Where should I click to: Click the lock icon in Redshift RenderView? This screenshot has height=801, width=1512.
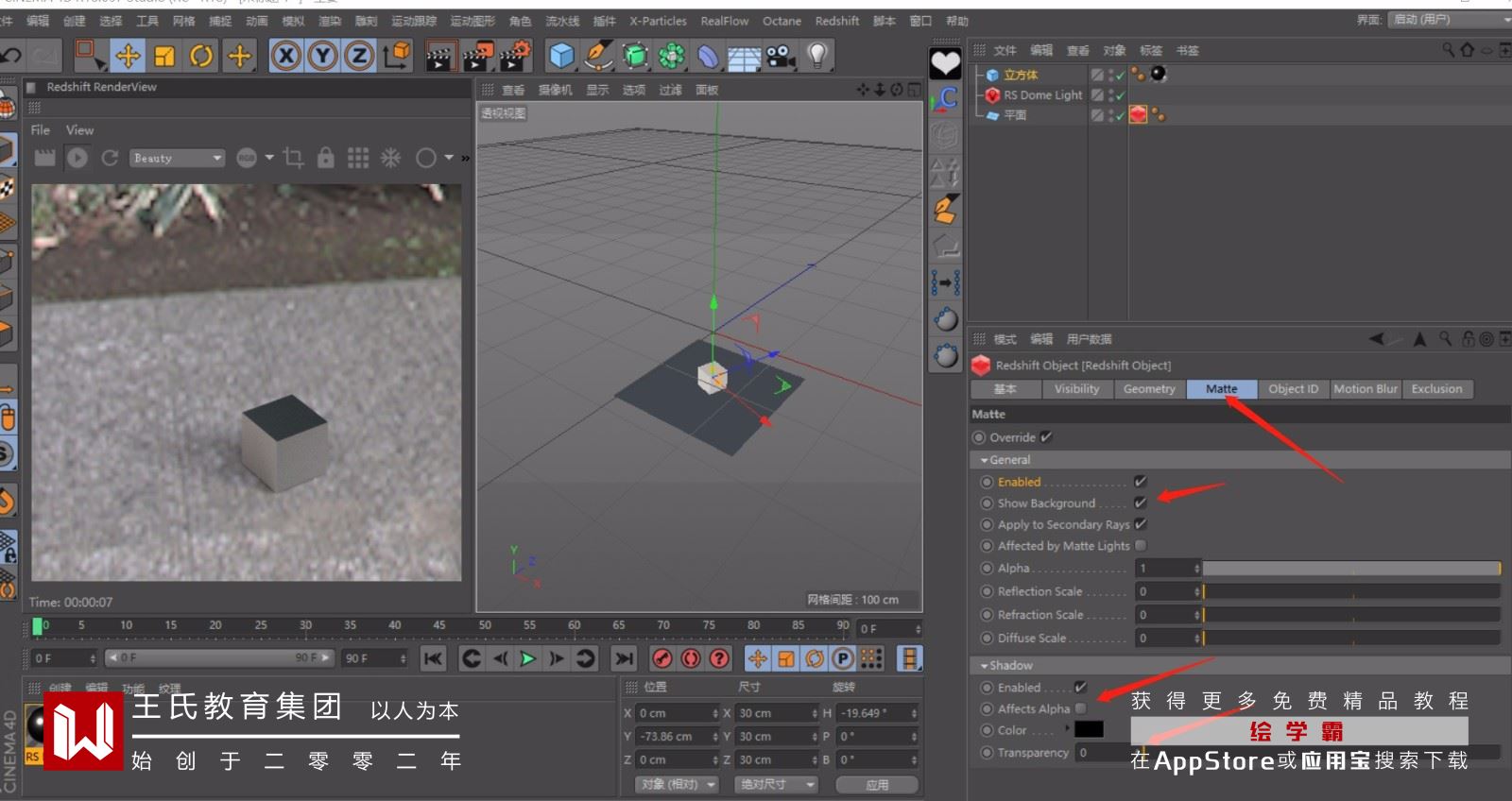(x=325, y=158)
